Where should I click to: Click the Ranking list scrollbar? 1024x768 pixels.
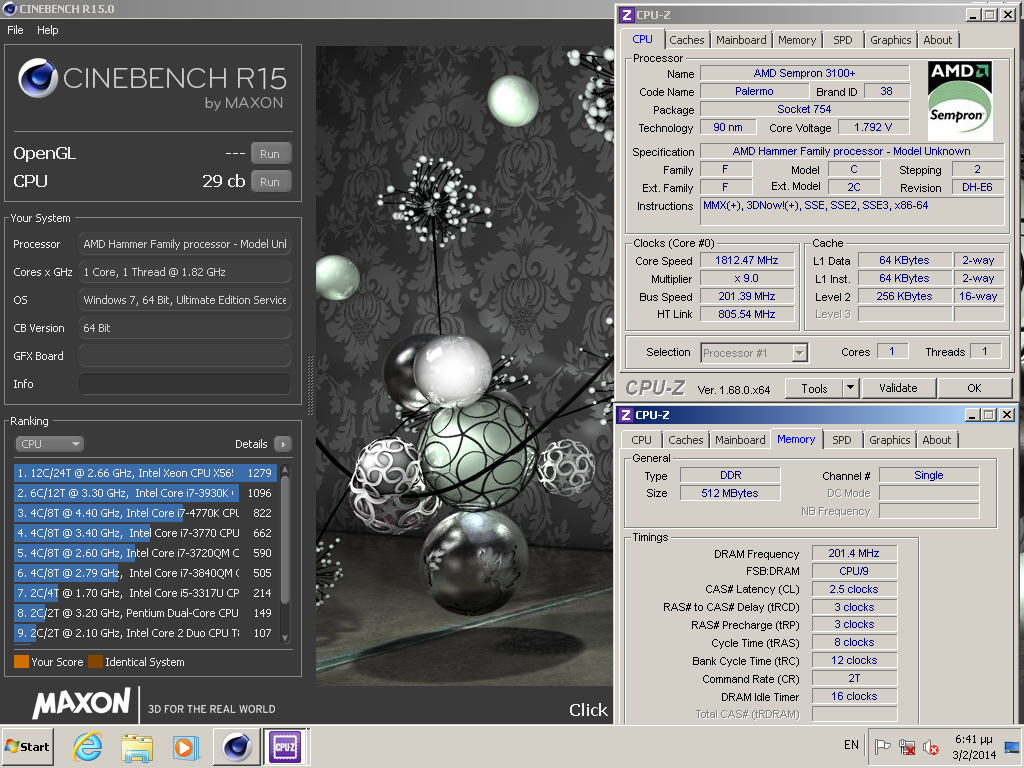[285, 539]
